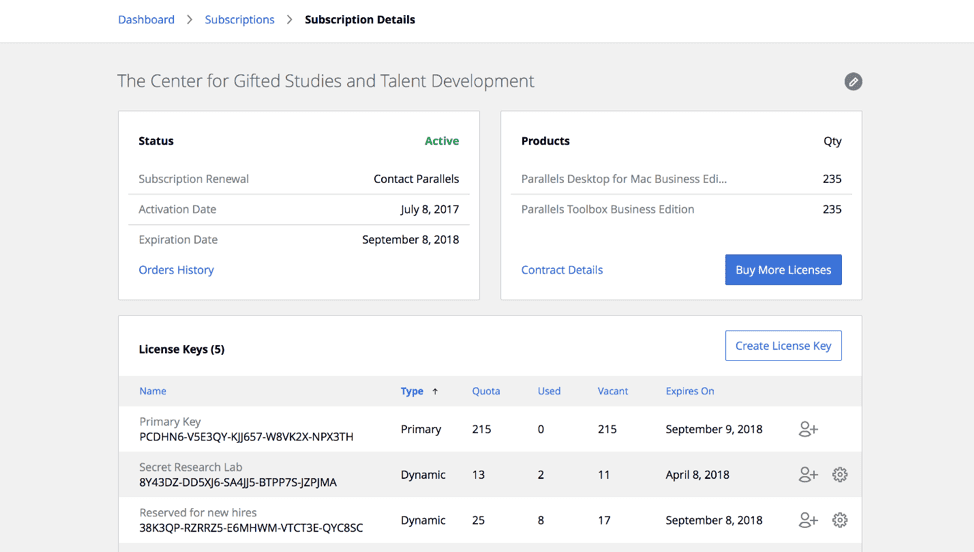Click add-user icon for Reserved for new hires
Screen dimensions: 974x552
[808, 520]
